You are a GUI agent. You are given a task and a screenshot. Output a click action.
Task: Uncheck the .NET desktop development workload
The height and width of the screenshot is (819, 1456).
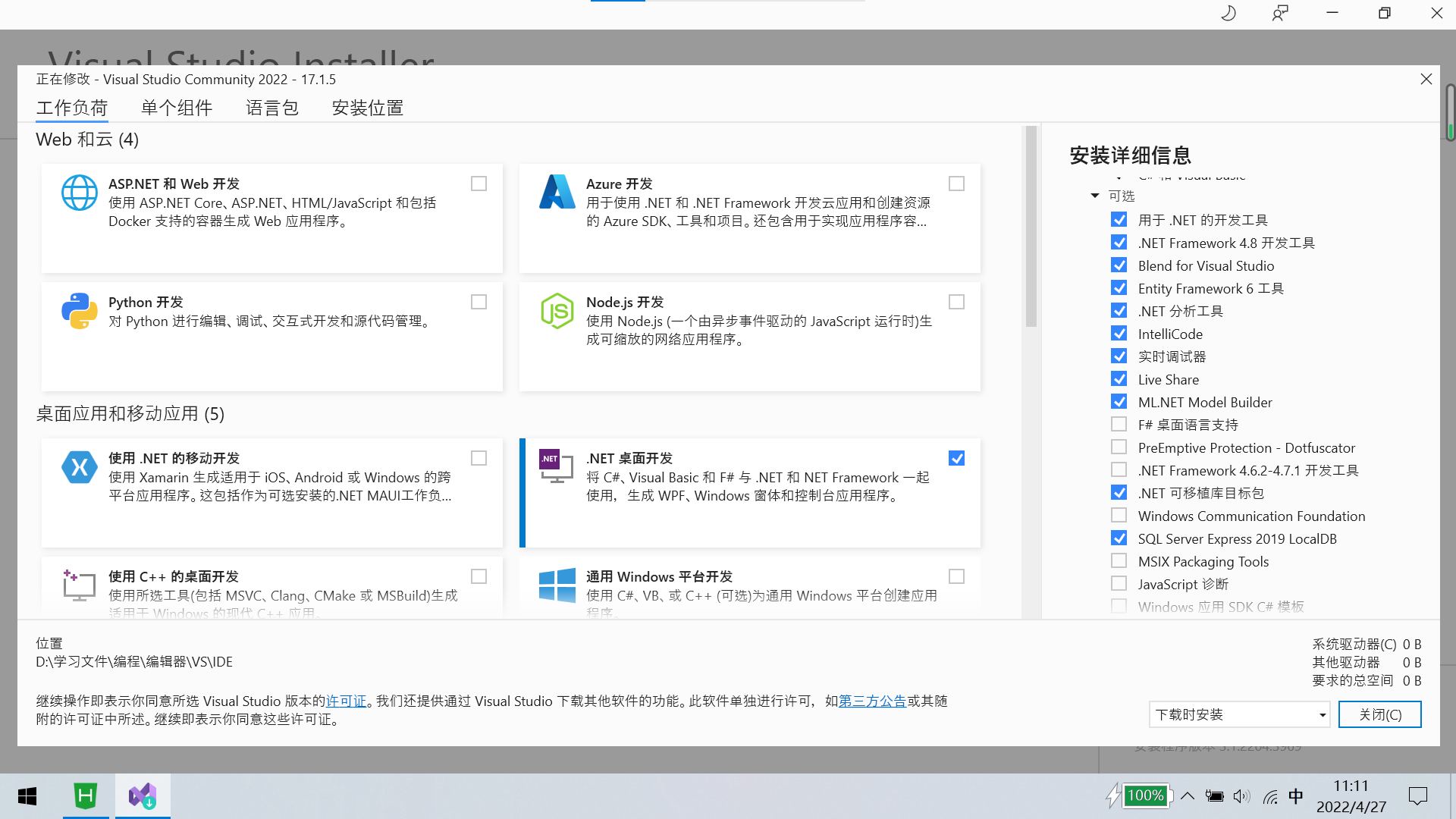coord(956,458)
